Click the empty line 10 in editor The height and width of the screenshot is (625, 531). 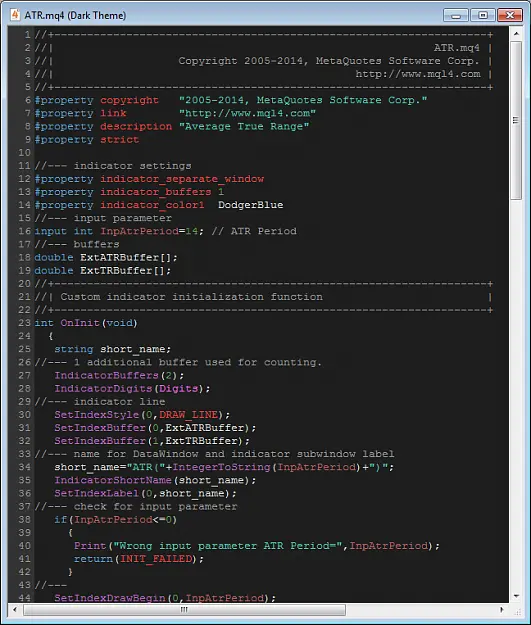(x=271, y=153)
